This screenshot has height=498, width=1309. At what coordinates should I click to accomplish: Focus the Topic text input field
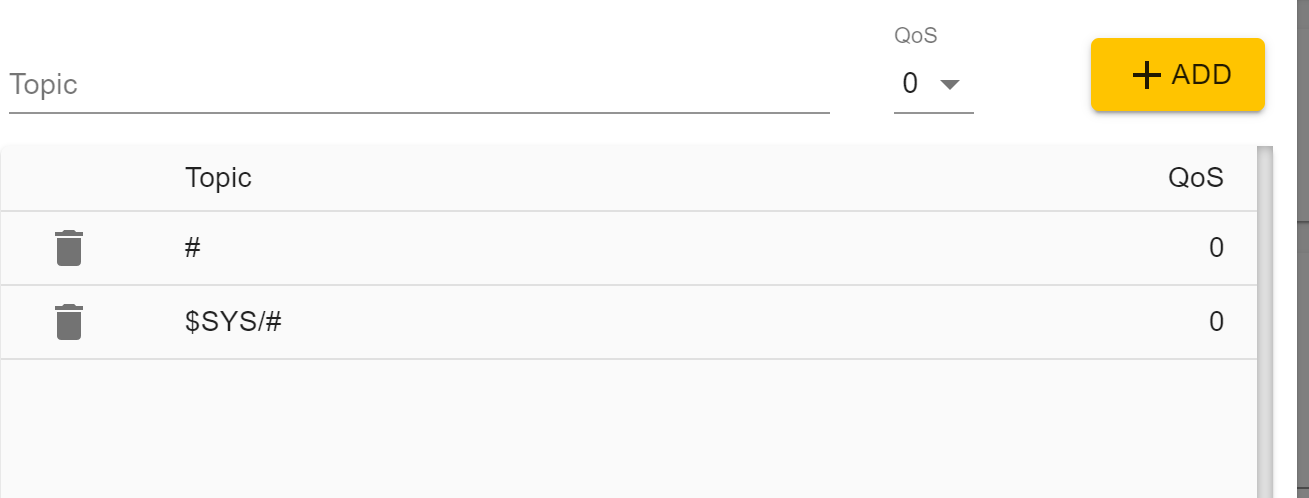pyautogui.click(x=419, y=85)
